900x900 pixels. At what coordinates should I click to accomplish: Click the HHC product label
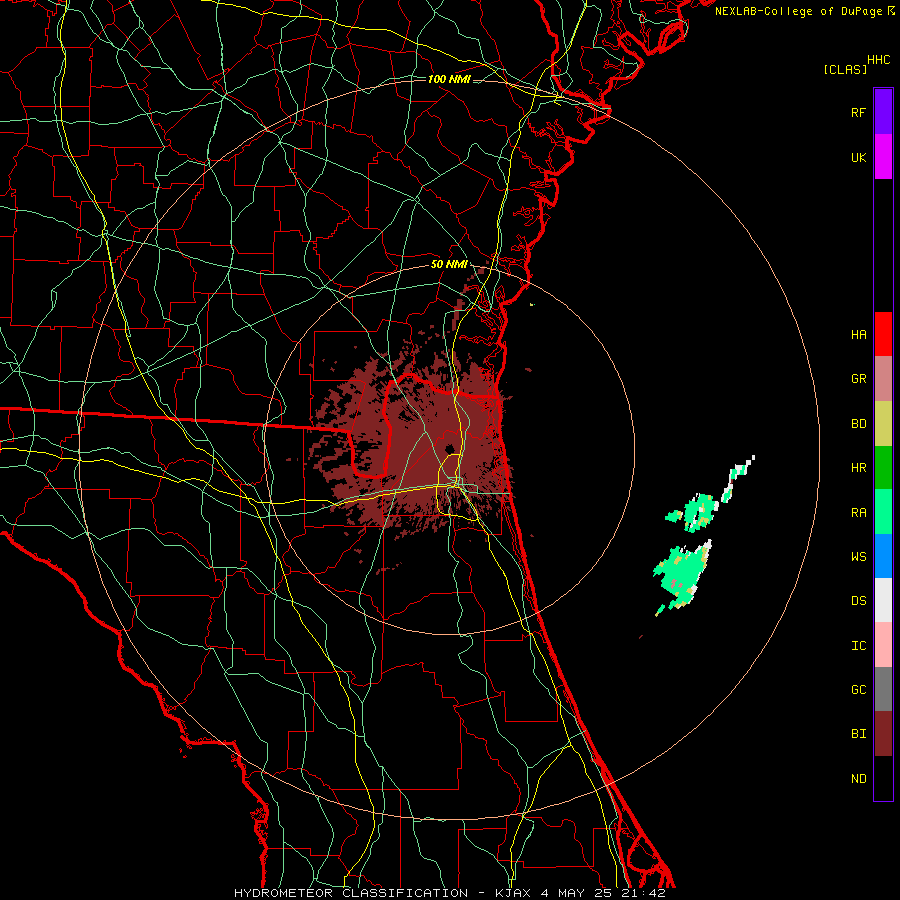point(879,60)
